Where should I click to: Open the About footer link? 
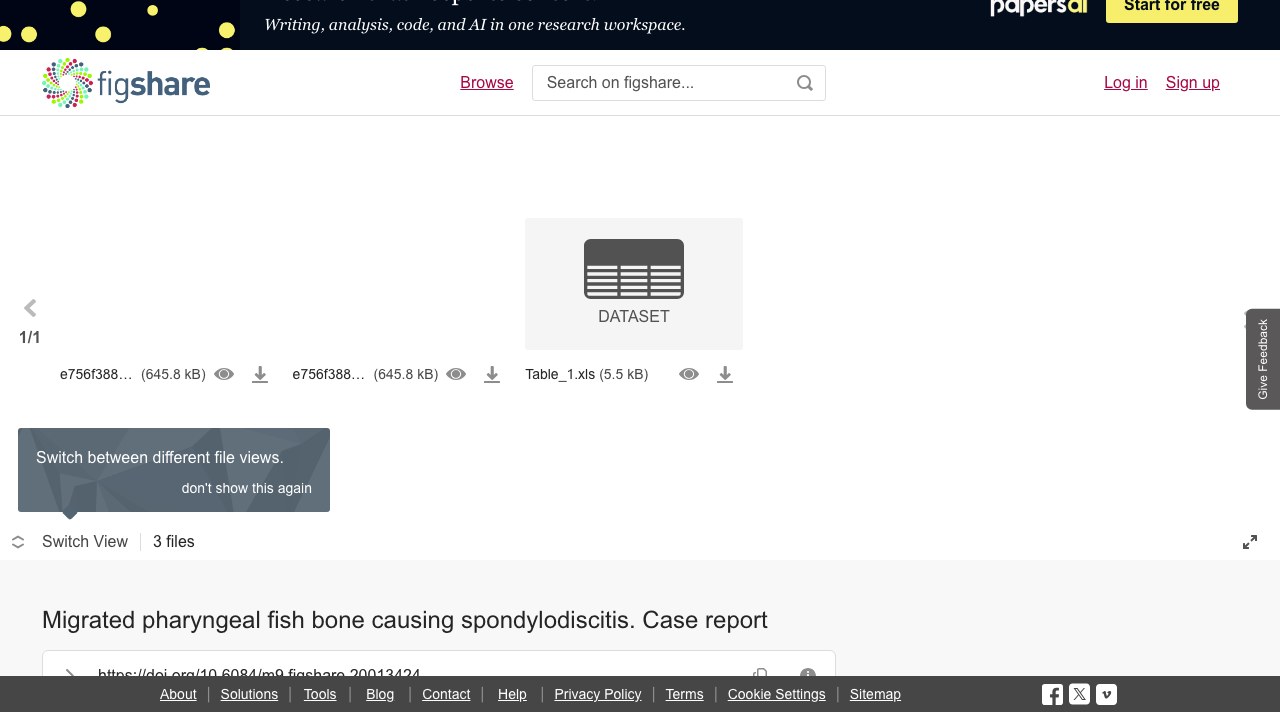point(178,694)
